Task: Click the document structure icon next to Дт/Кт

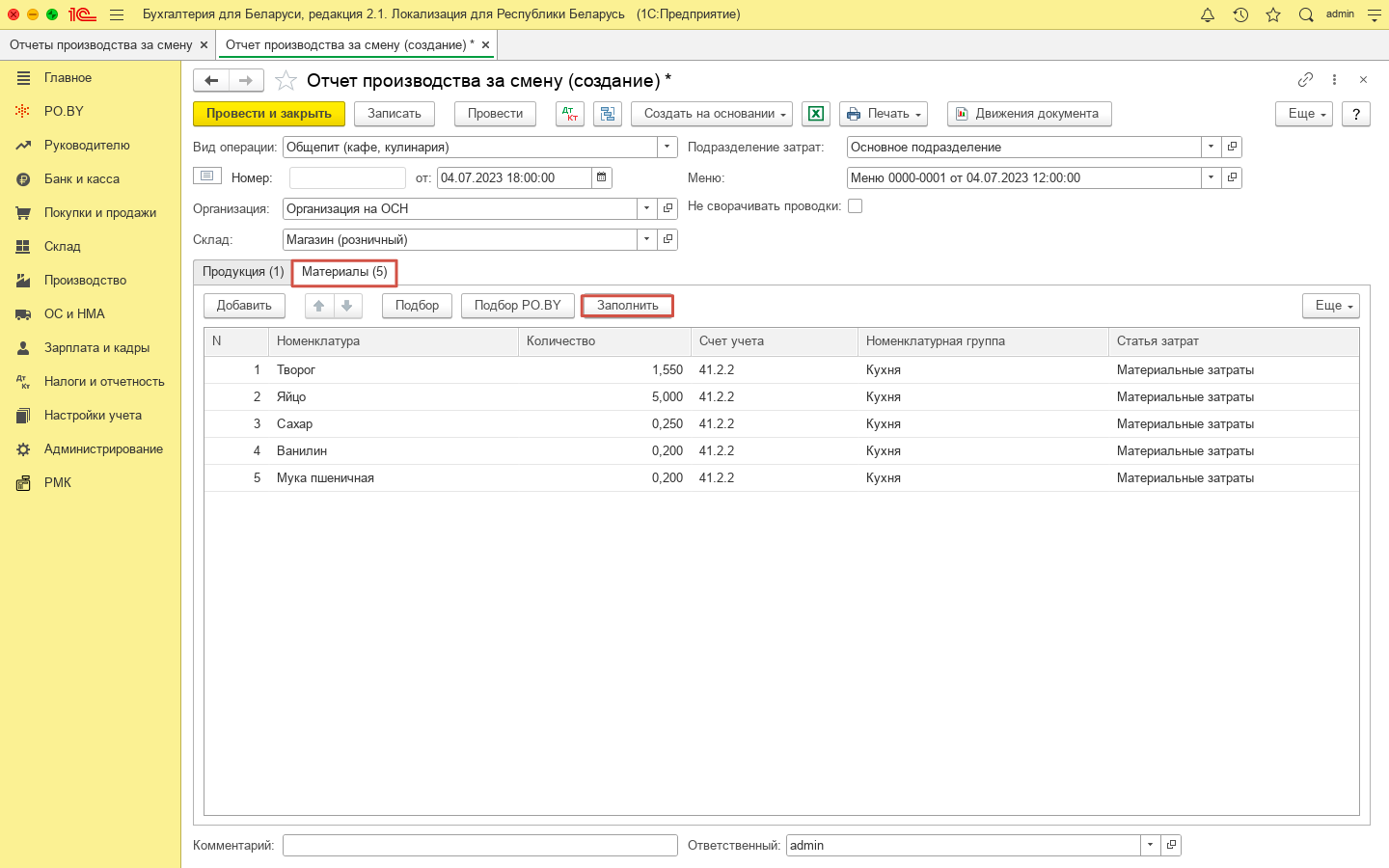Action: click(608, 114)
